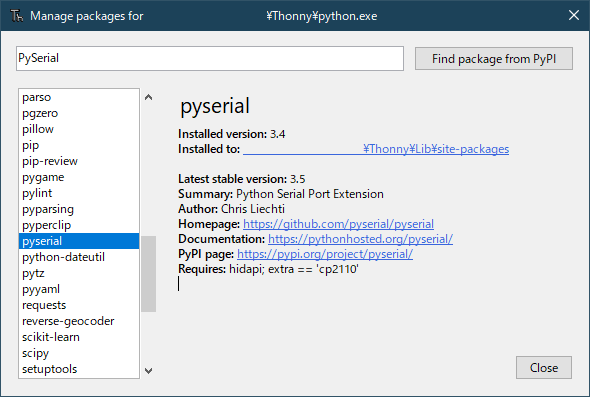Click the large pyserial heading text
The width and height of the screenshot is (590, 397).
tap(215, 106)
